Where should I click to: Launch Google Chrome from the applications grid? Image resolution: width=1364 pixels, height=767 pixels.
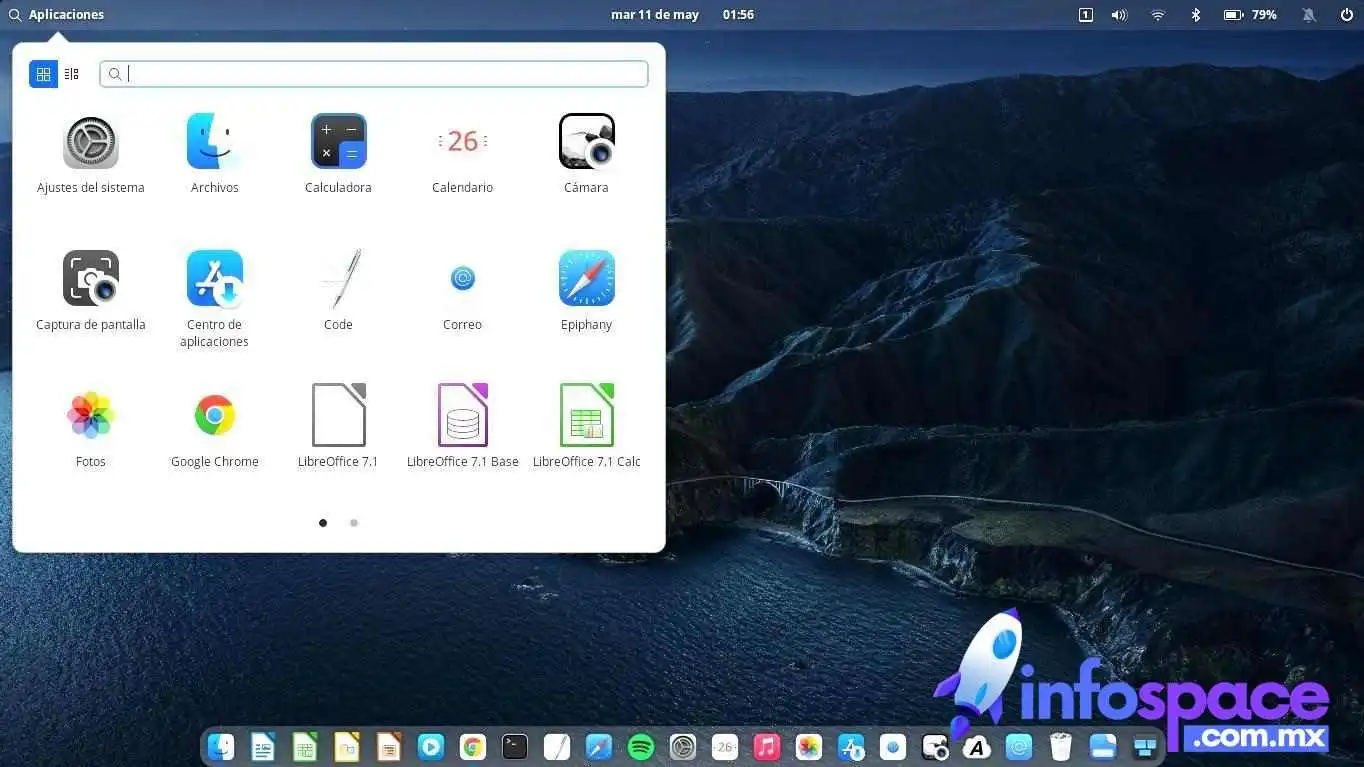coord(214,415)
